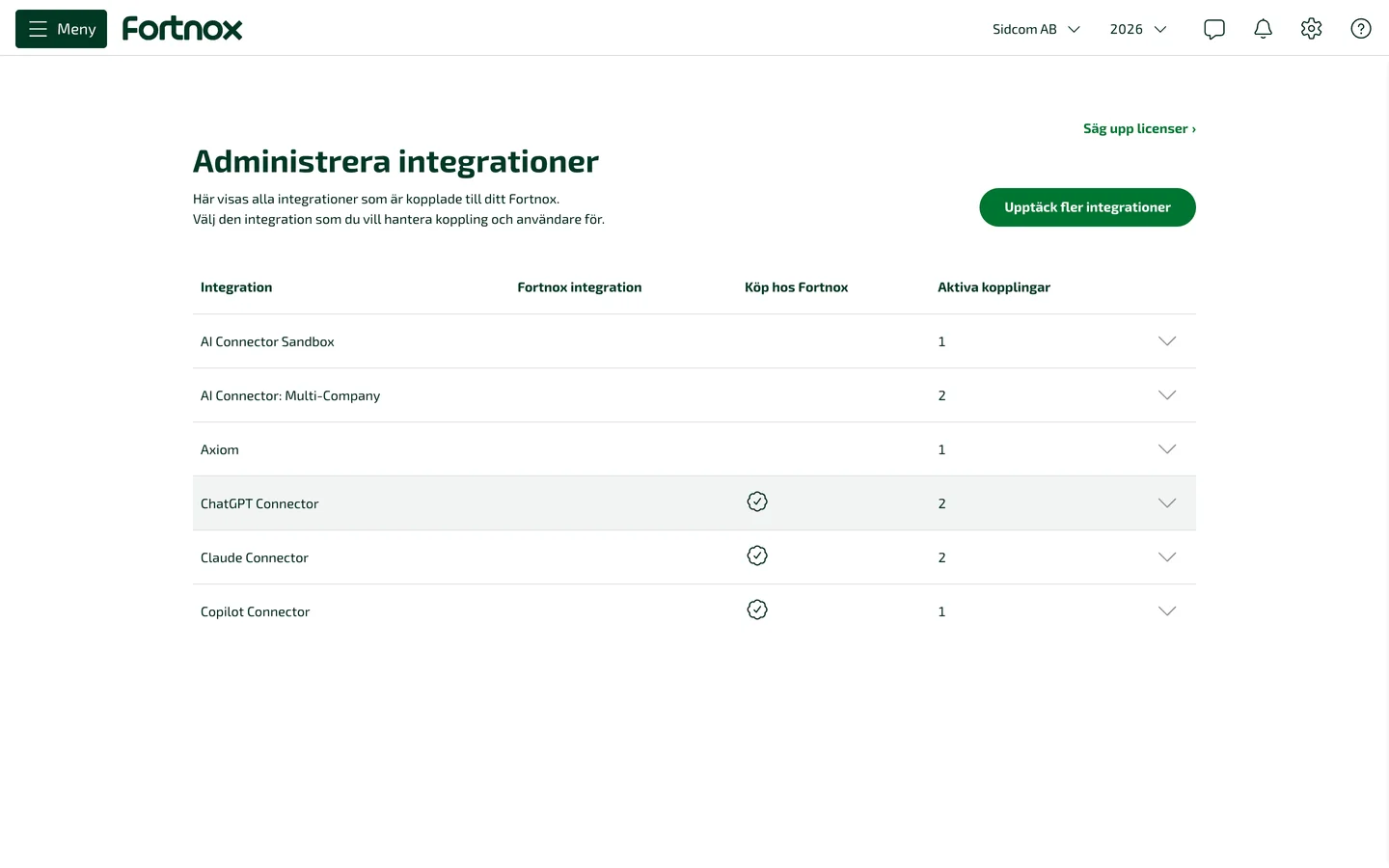Expand the Claude Connector row
This screenshot has width=1389, height=868.
(1167, 557)
